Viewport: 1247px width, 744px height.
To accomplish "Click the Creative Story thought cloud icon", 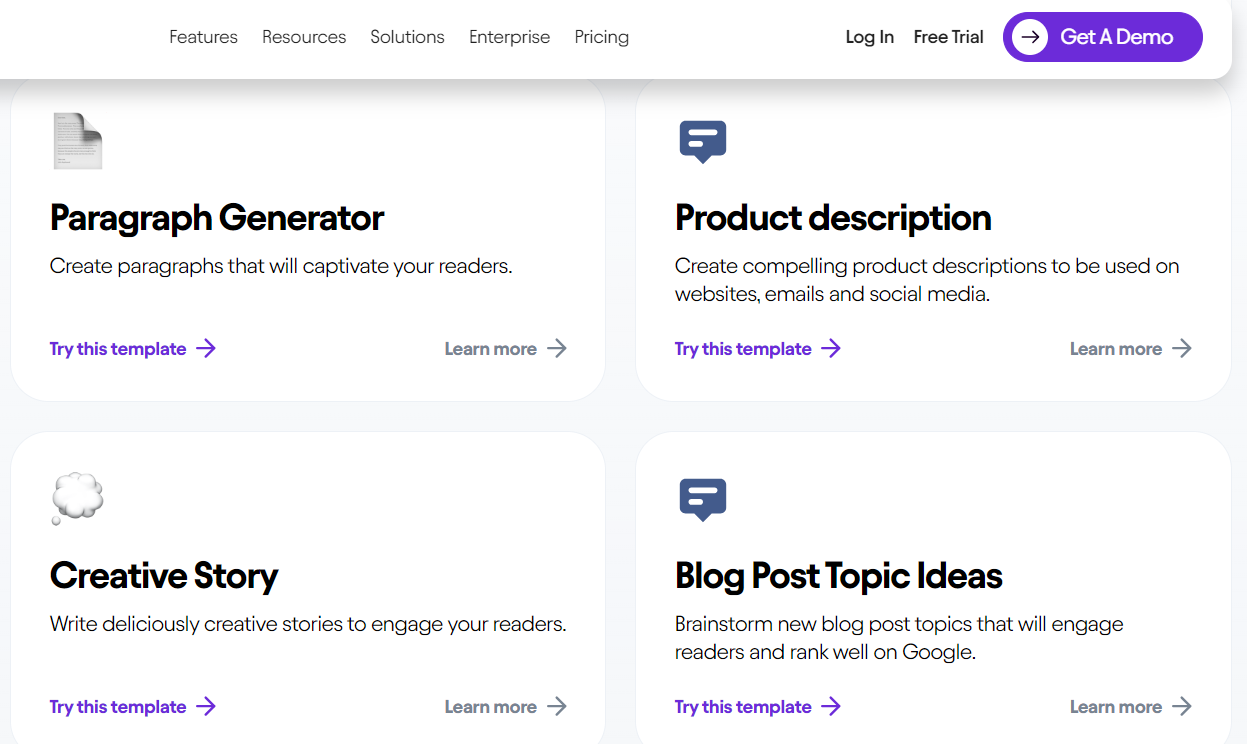I will click(x=77, y=498).
